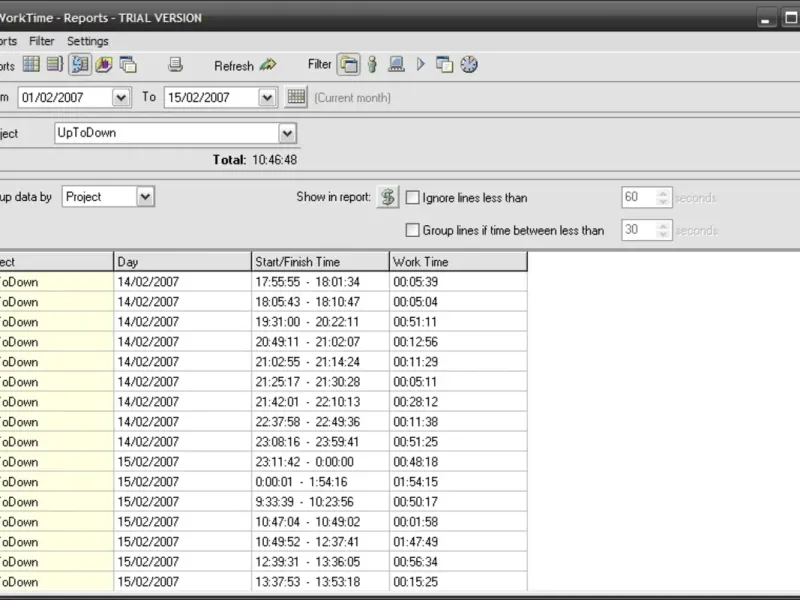
Task: Select the time range 12:39:31 - 13:36:05
Action: (308, 562)
